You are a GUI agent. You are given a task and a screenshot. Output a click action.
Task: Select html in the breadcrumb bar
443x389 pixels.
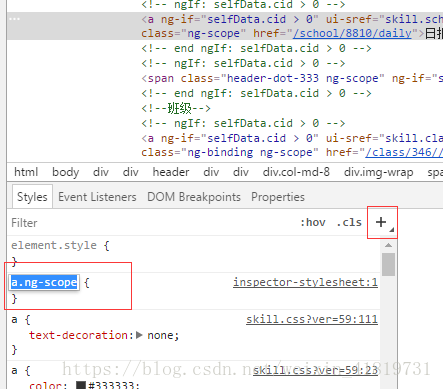tap(26, 172)
